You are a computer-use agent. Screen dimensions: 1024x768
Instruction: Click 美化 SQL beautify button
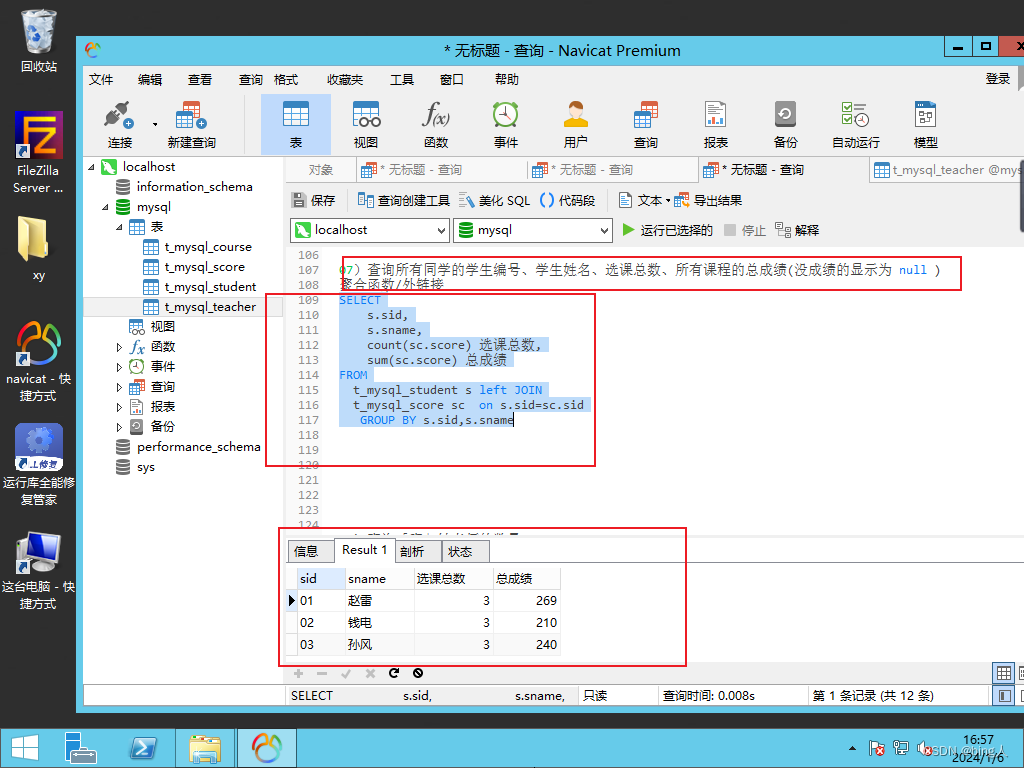[x=494, y=200]
